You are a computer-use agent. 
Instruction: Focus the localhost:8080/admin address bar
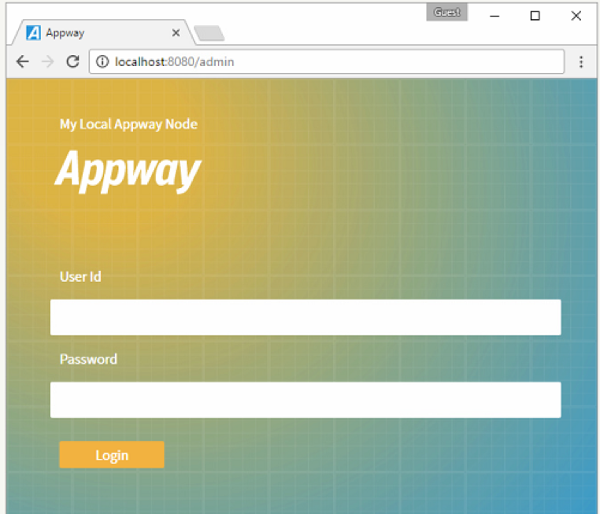click(x=300, y=61)
